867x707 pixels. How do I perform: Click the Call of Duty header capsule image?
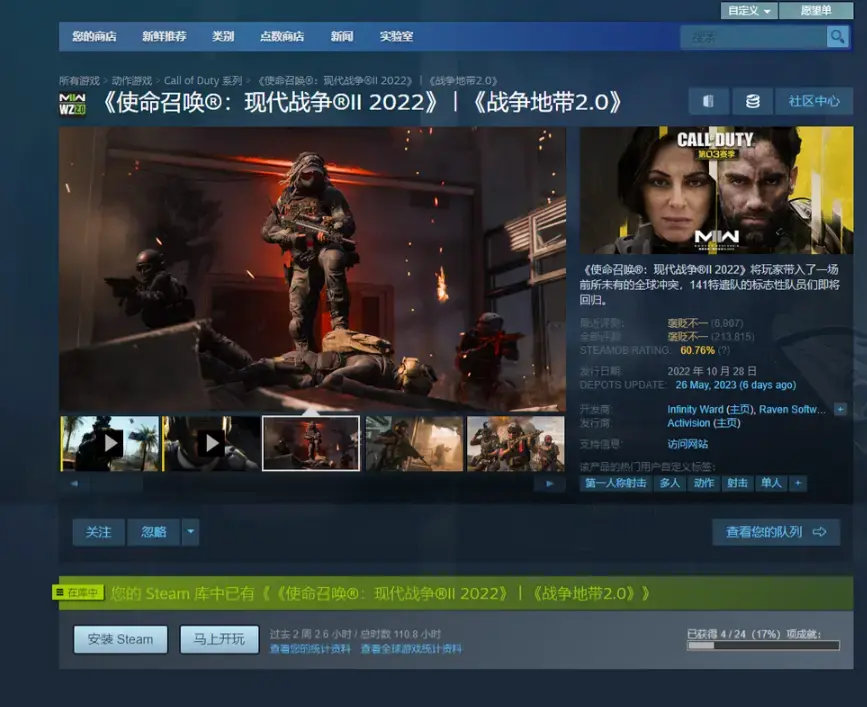click(x=716, y=190)
